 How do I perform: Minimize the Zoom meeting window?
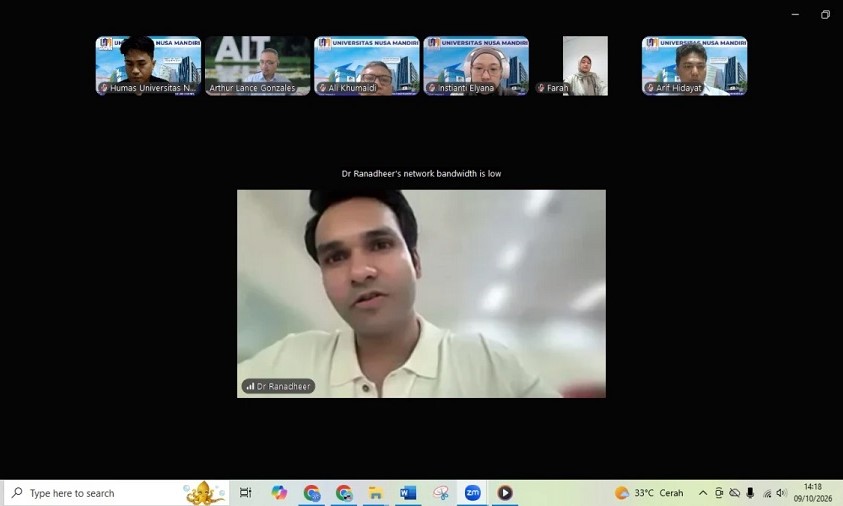click(795, 15)
